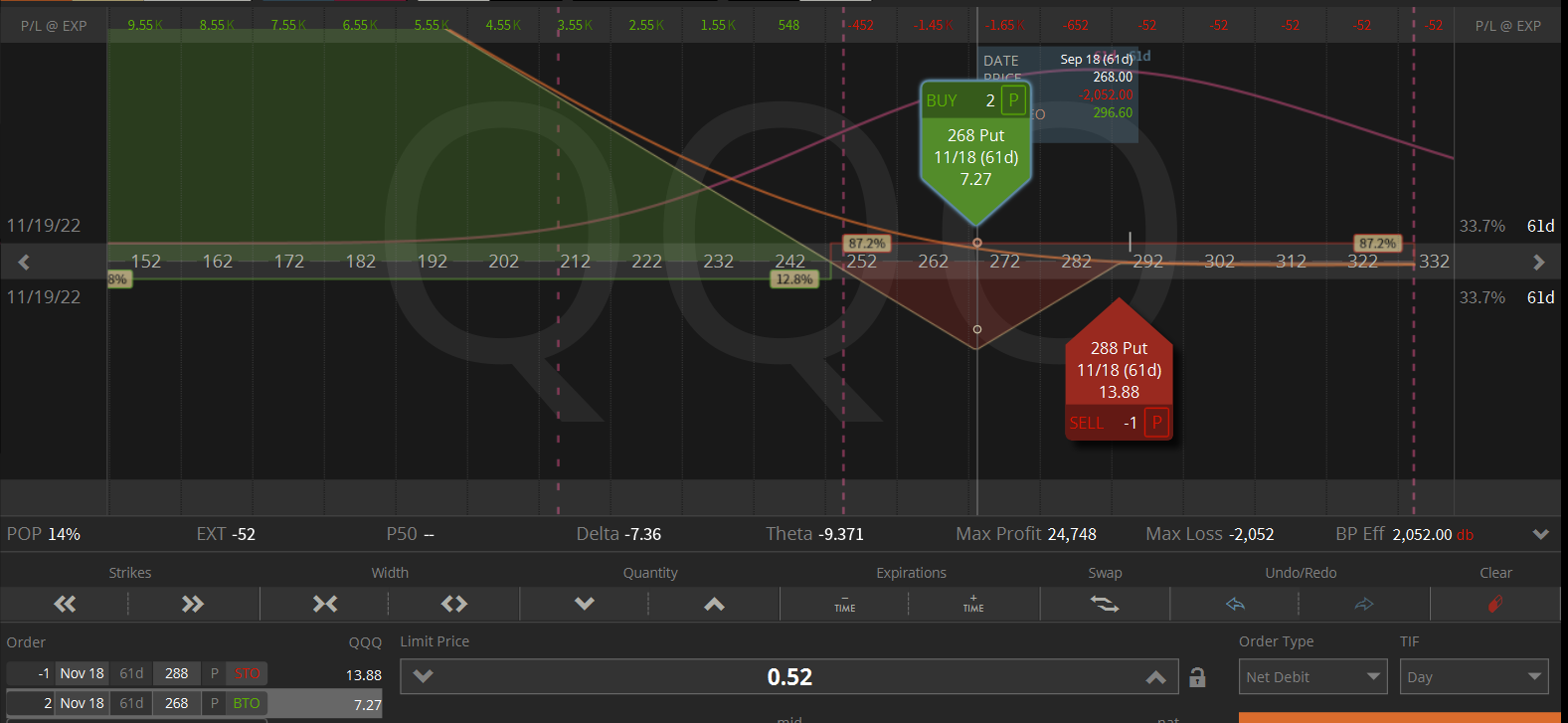
Task: Select the 87.2% probability label near 322
Action: click(x=1377, y=244)
